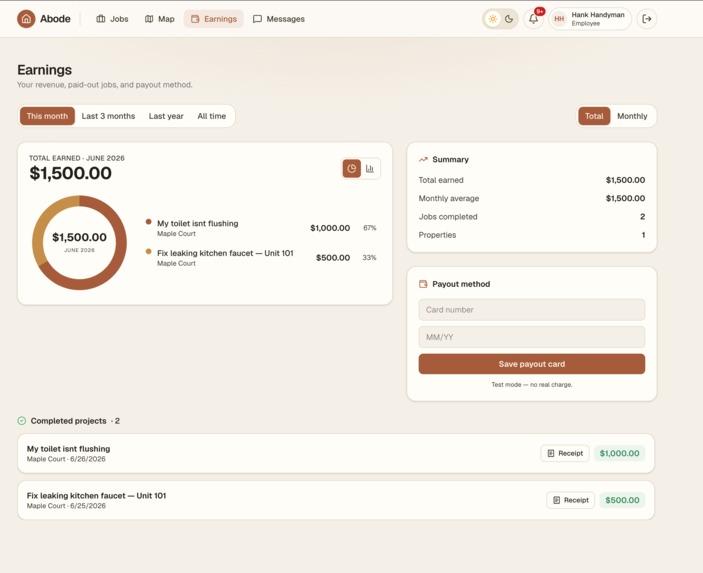703x573 pixels.
Task: Select the All time range
Action: 212,116
